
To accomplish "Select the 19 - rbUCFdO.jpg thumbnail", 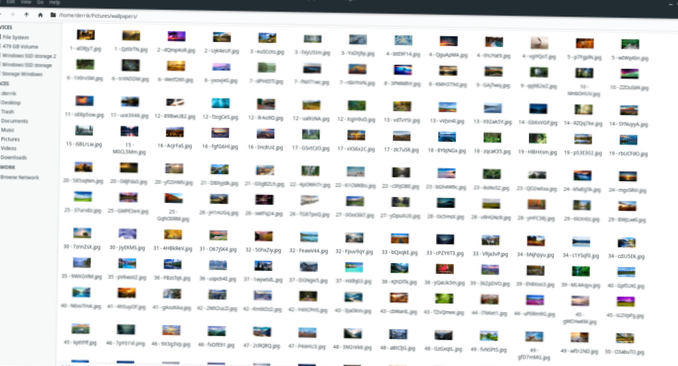I will point(628,140).
